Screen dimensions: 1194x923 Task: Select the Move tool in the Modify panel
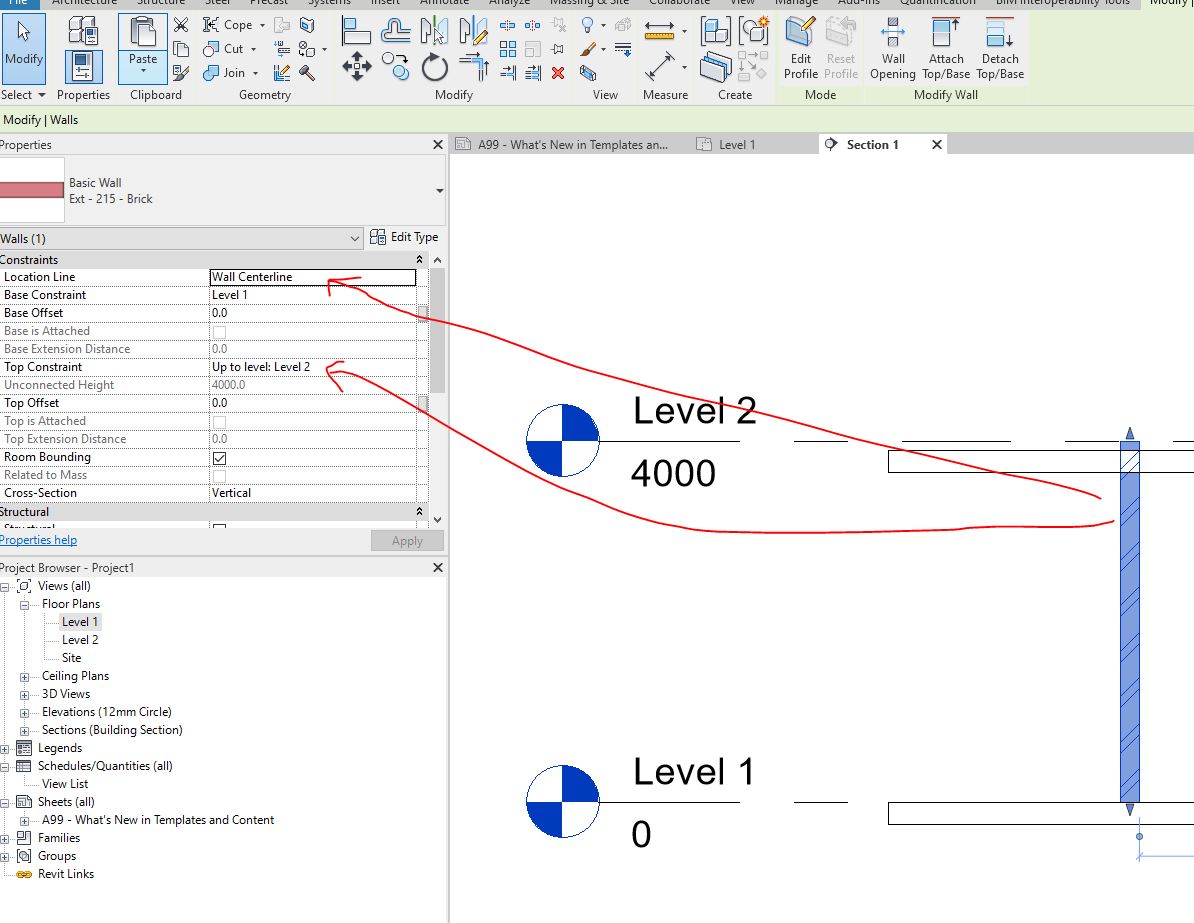coord(357,65)
